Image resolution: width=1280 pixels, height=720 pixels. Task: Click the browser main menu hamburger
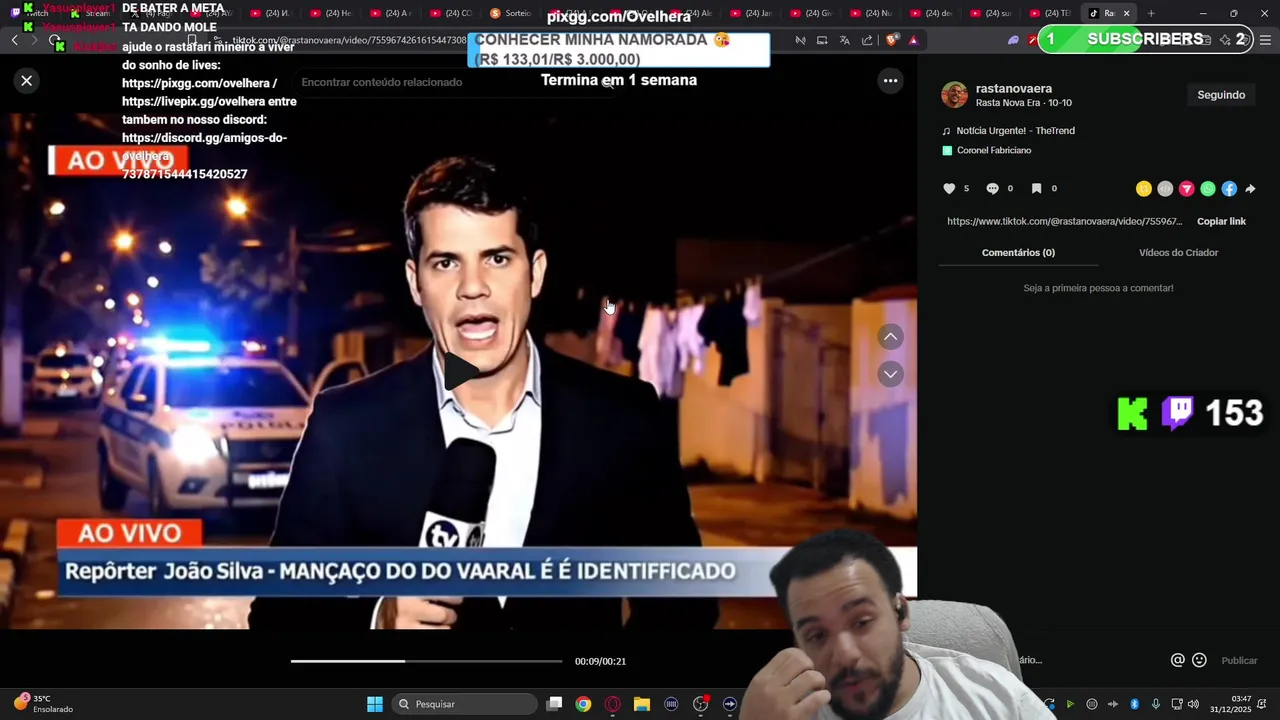[x=1265, y=40]
